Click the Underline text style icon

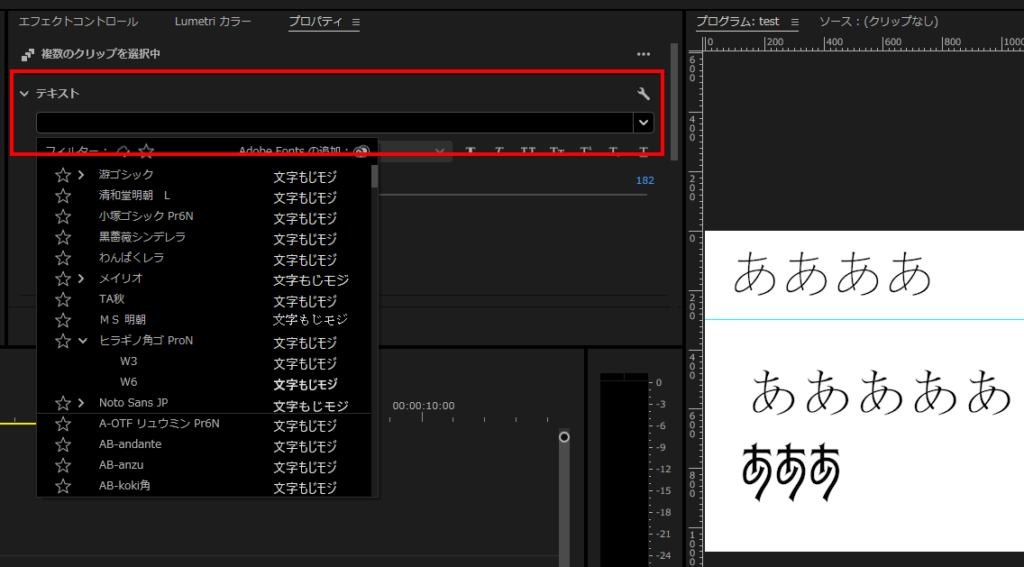(643, 152)
